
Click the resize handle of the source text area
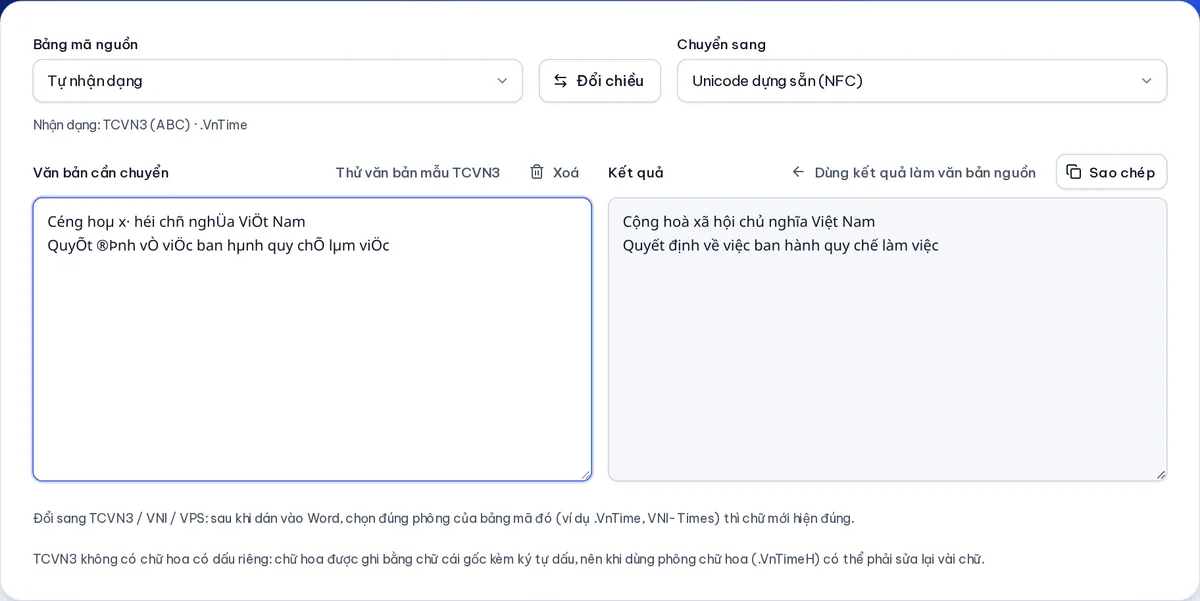584,474
